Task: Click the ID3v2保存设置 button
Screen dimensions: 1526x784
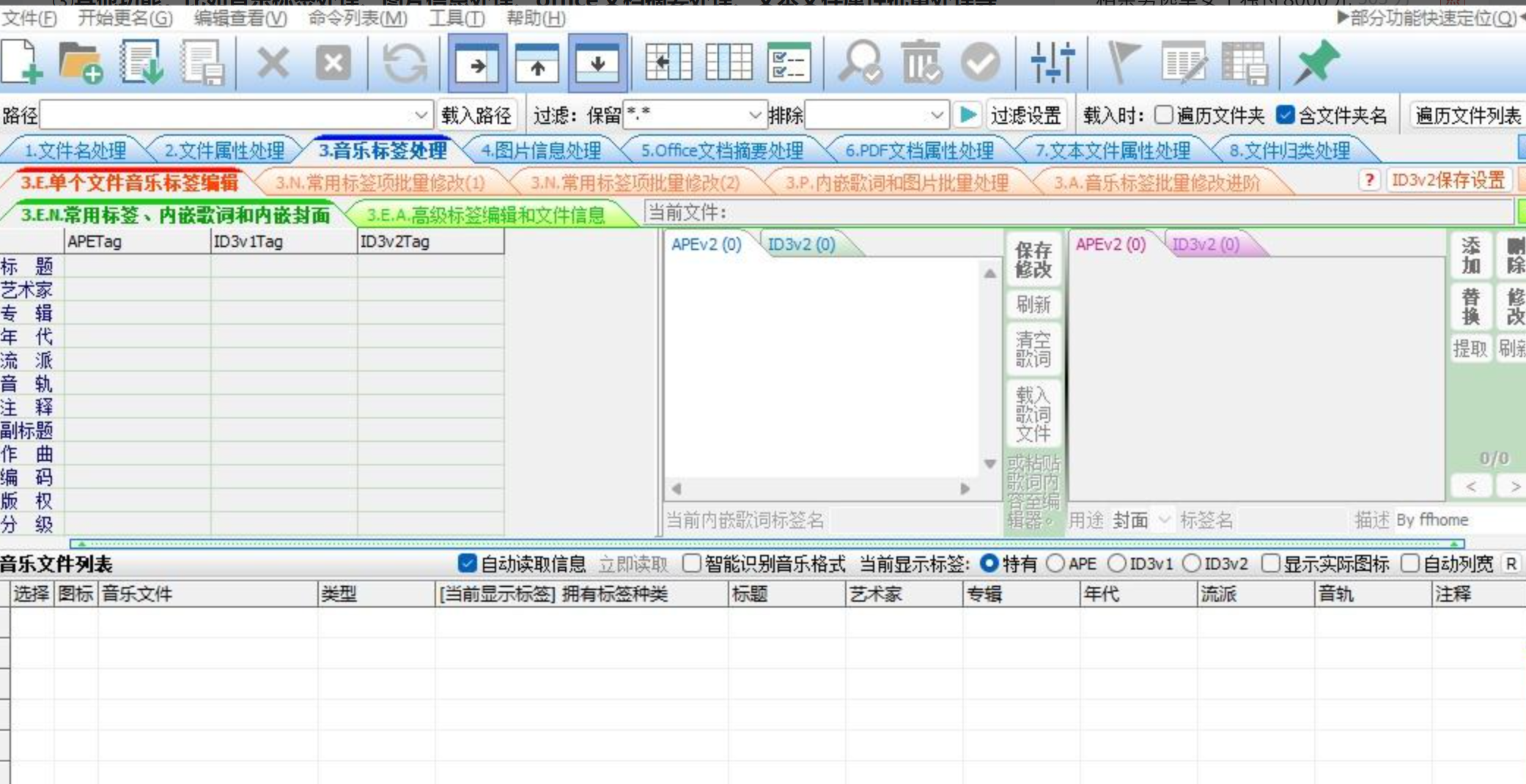Action: (1448, 181)
